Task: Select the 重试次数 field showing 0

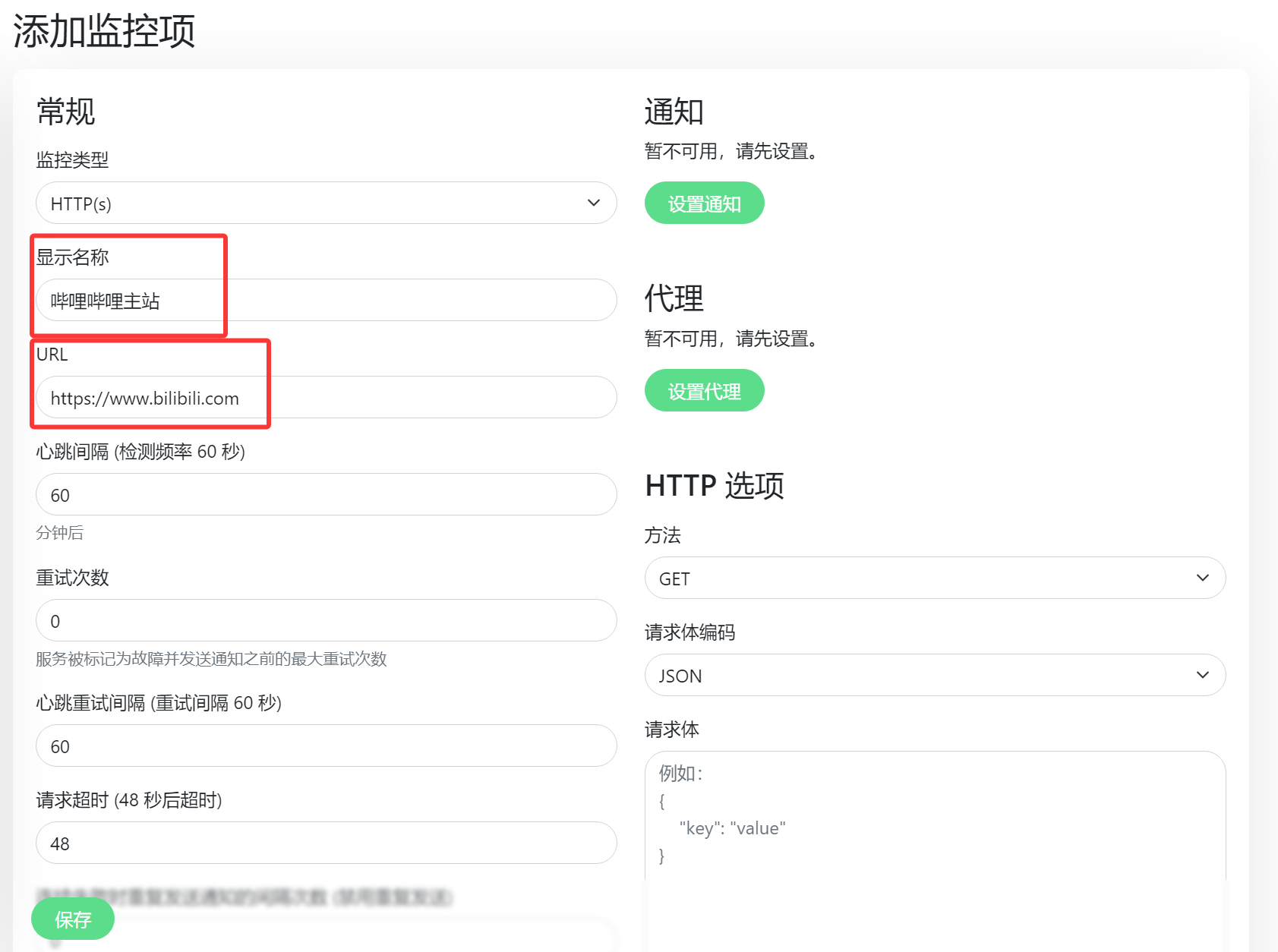Action: point(325,620)
